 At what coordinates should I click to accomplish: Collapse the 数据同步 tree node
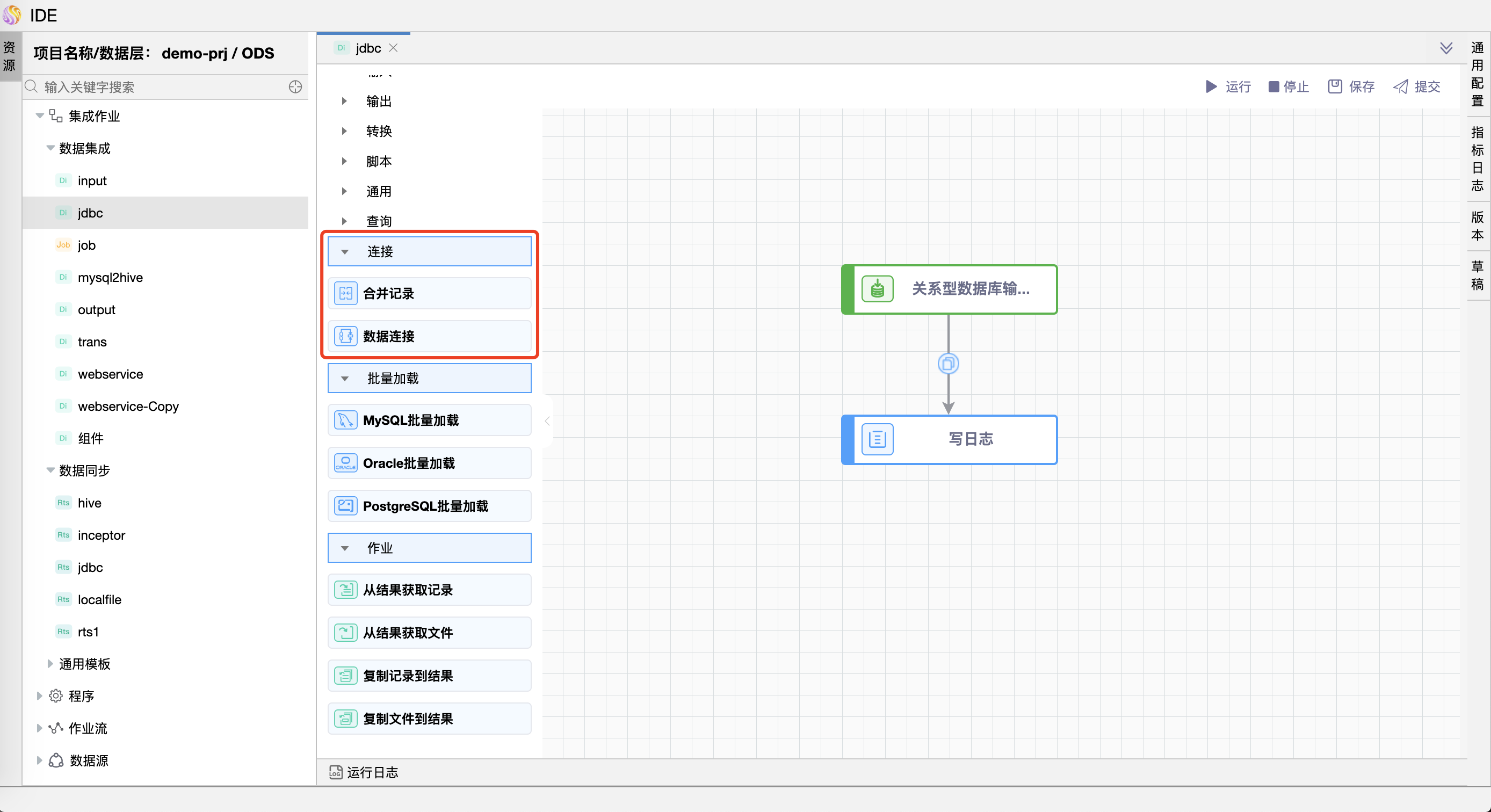coord(50,470)
